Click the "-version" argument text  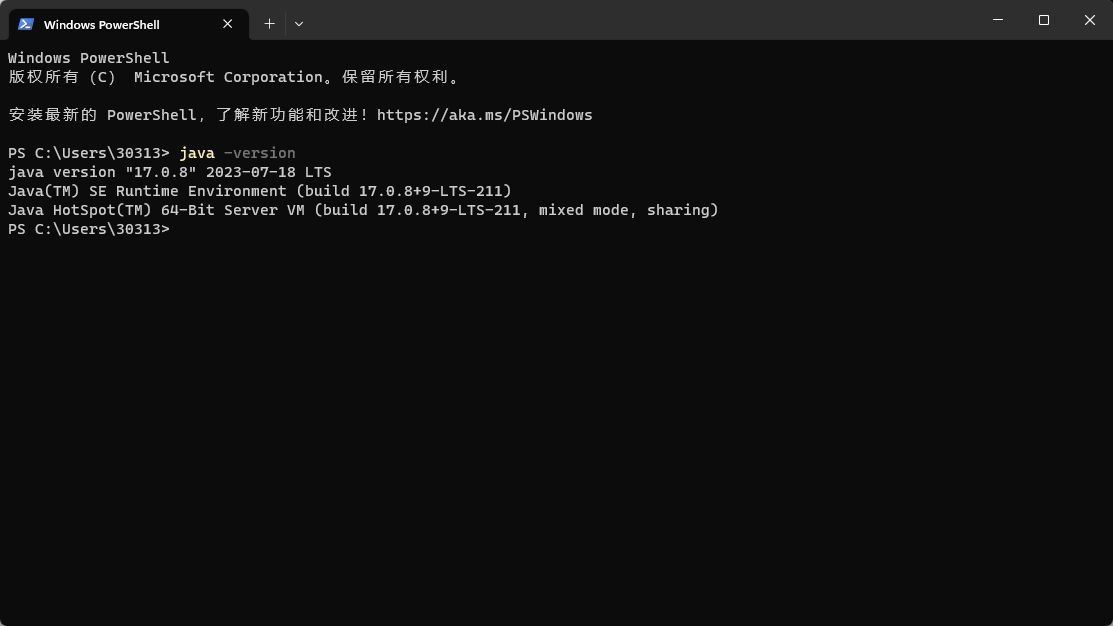259,153
